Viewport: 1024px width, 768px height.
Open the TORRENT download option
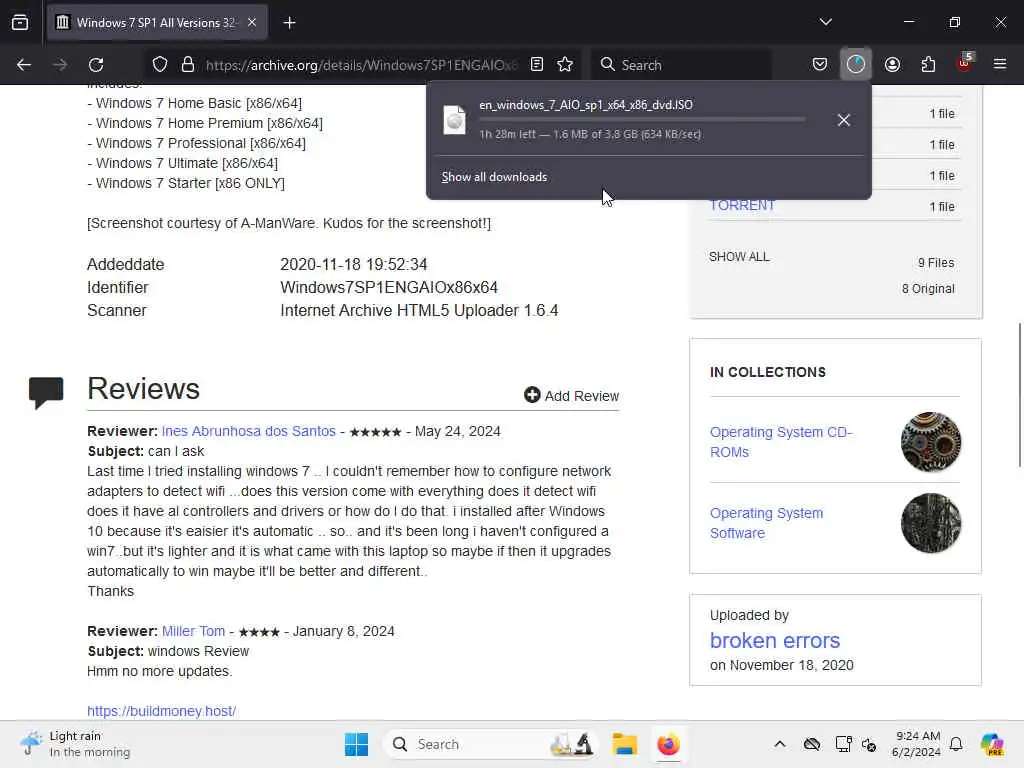pos(742,205)
